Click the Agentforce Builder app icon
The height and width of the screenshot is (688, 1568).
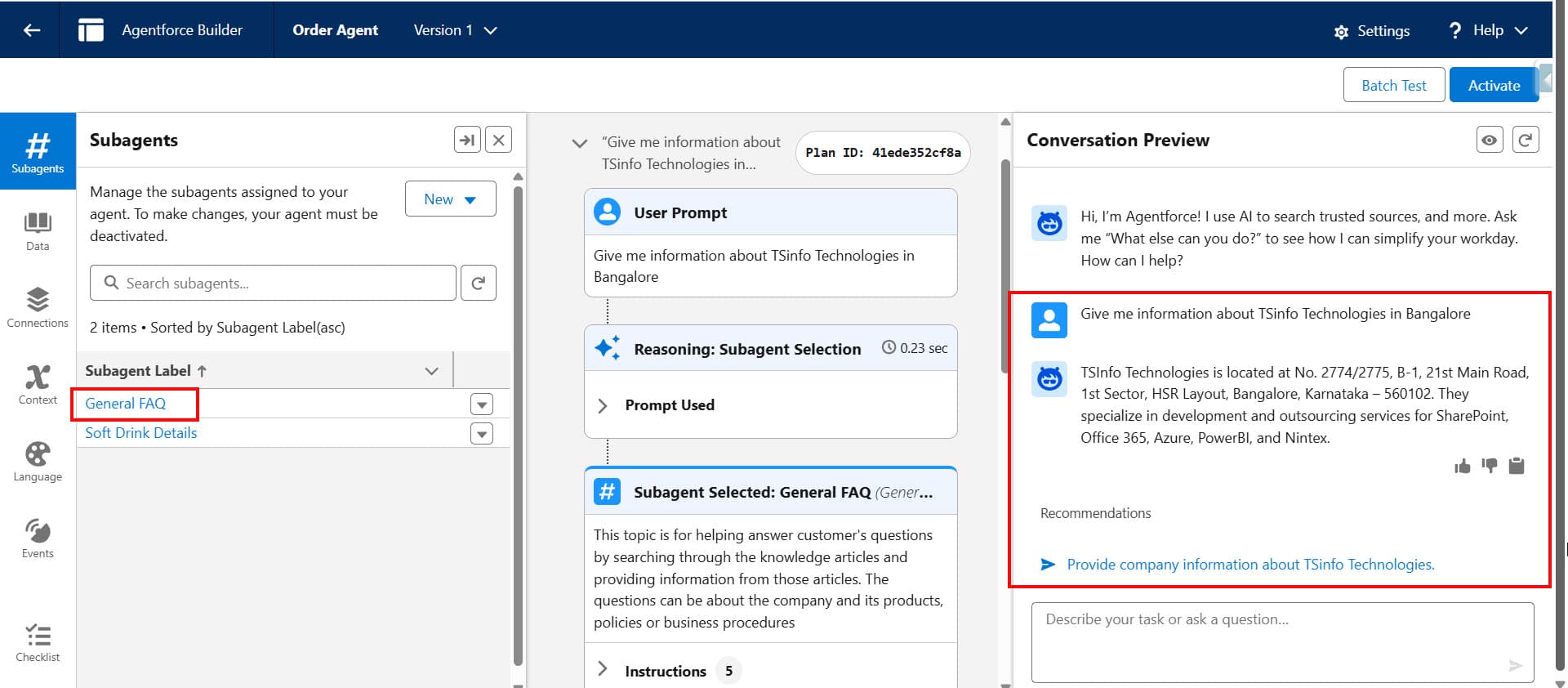pos(91,30)
